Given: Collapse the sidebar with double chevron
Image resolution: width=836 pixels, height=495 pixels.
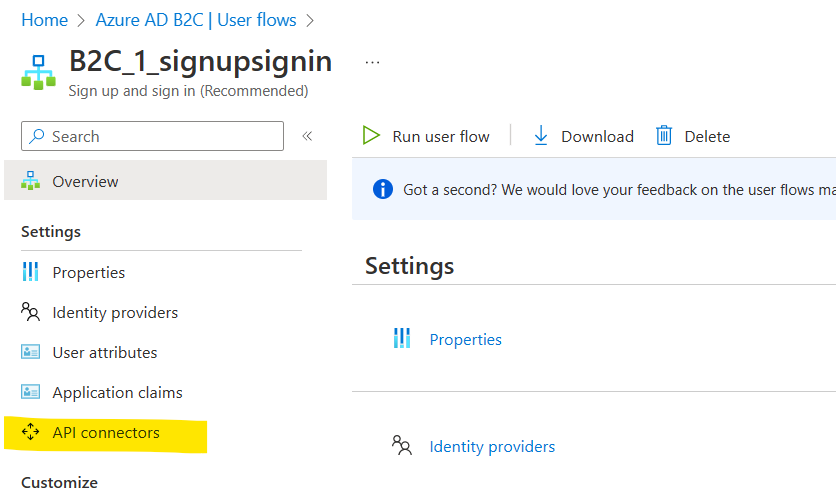Looking at the screenshot, I should [307, 136].
